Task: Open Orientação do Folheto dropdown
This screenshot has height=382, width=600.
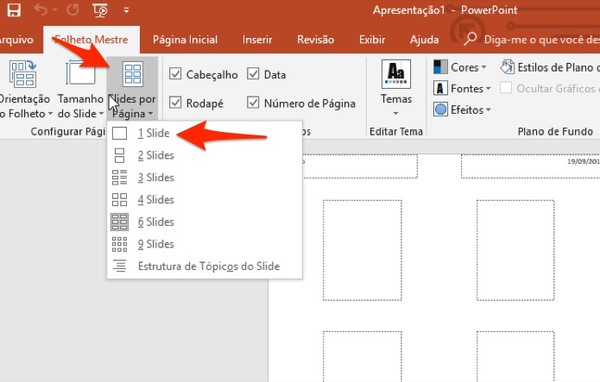Action: point(24,89)
